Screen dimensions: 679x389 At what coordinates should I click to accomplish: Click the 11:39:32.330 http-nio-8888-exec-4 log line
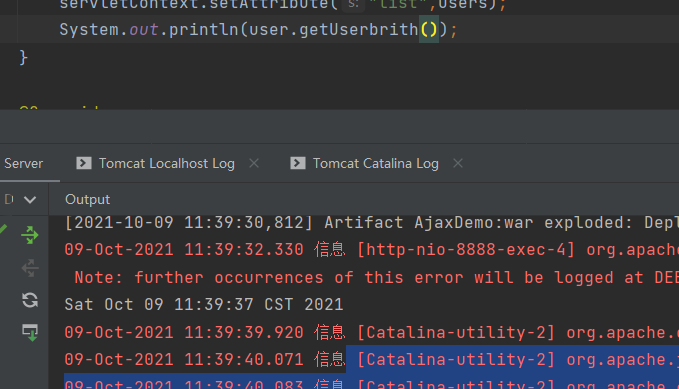pyautogui.click(x=372, y=250)
